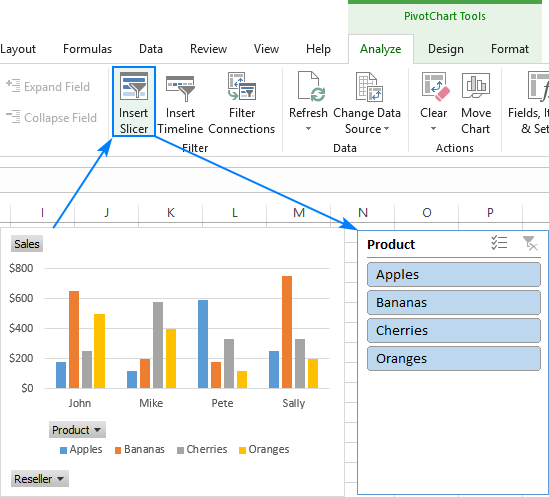This screenshot has height=497, width=549.
Task: Open the Help tab
Action: (x=318, y=49)
